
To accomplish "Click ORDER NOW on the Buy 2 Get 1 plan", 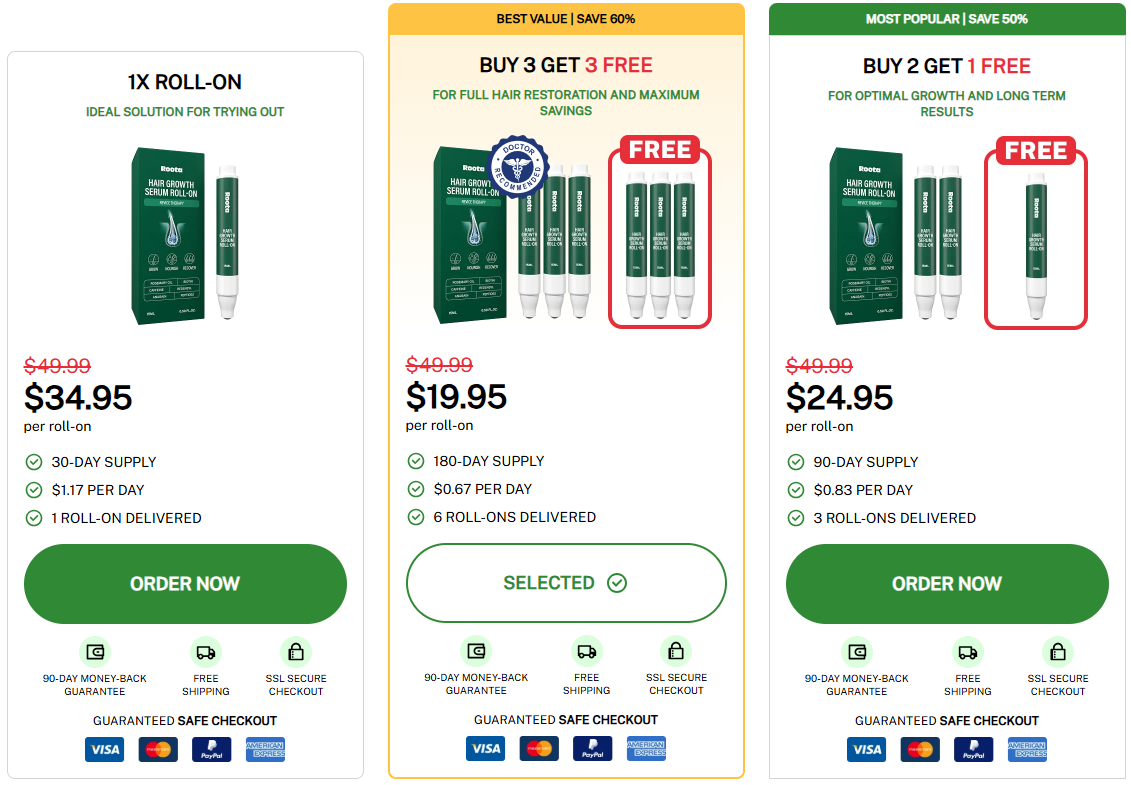I will 947,583.
